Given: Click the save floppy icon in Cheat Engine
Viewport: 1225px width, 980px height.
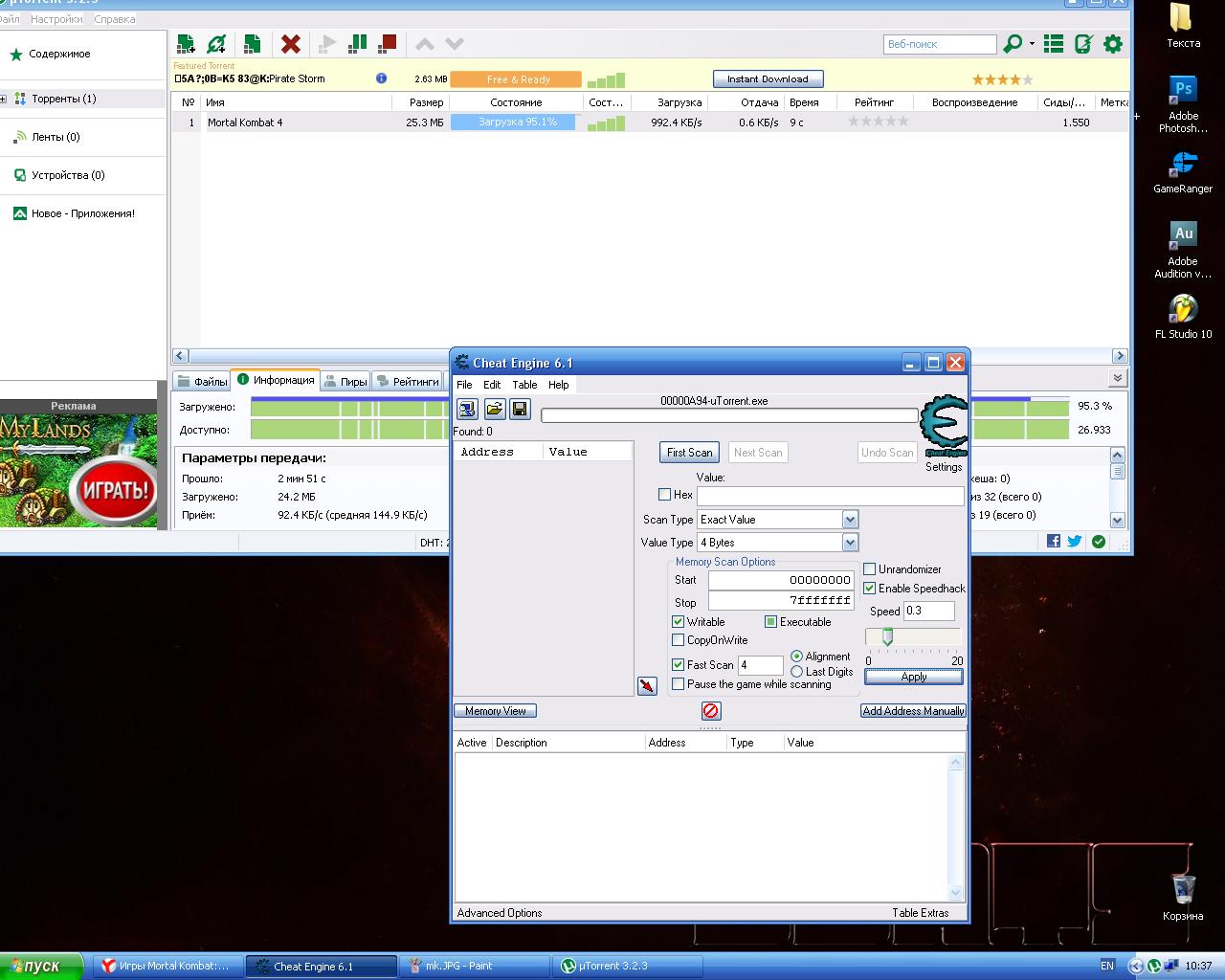Looking at the screenshot, I should click(x=520, y=410).
